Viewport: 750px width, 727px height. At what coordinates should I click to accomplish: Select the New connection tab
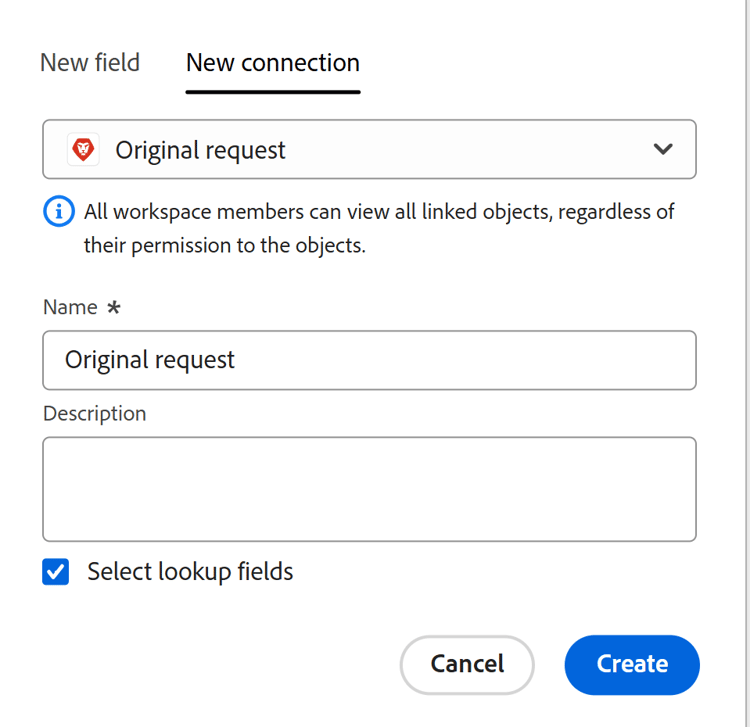pyautogui.click(x=272, y=63)
